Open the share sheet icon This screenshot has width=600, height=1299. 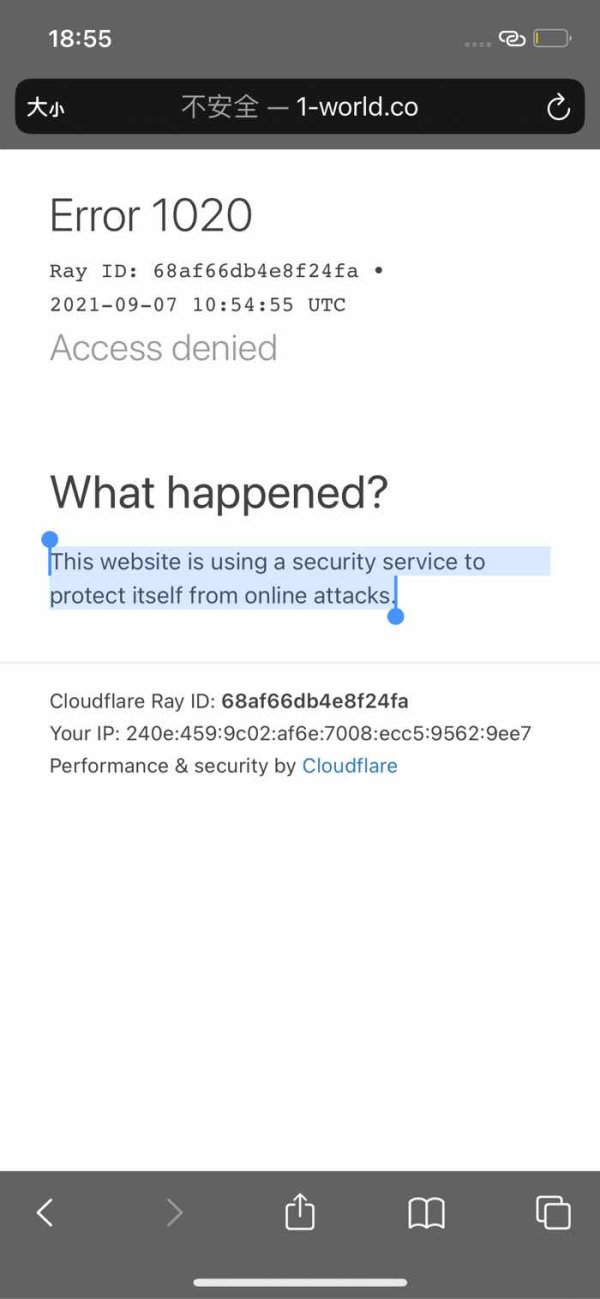(300, 1211)
